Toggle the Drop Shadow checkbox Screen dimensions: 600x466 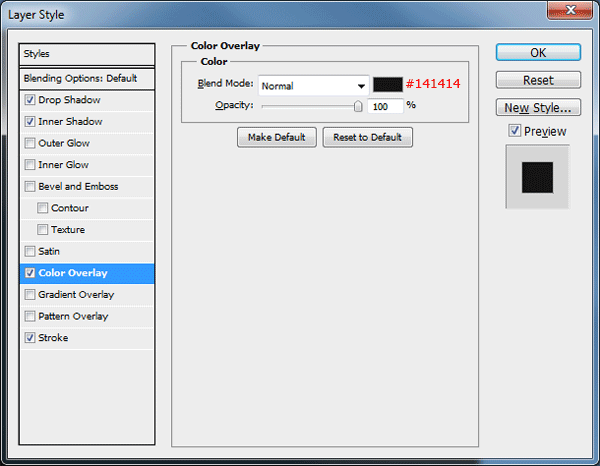point(30,100)
